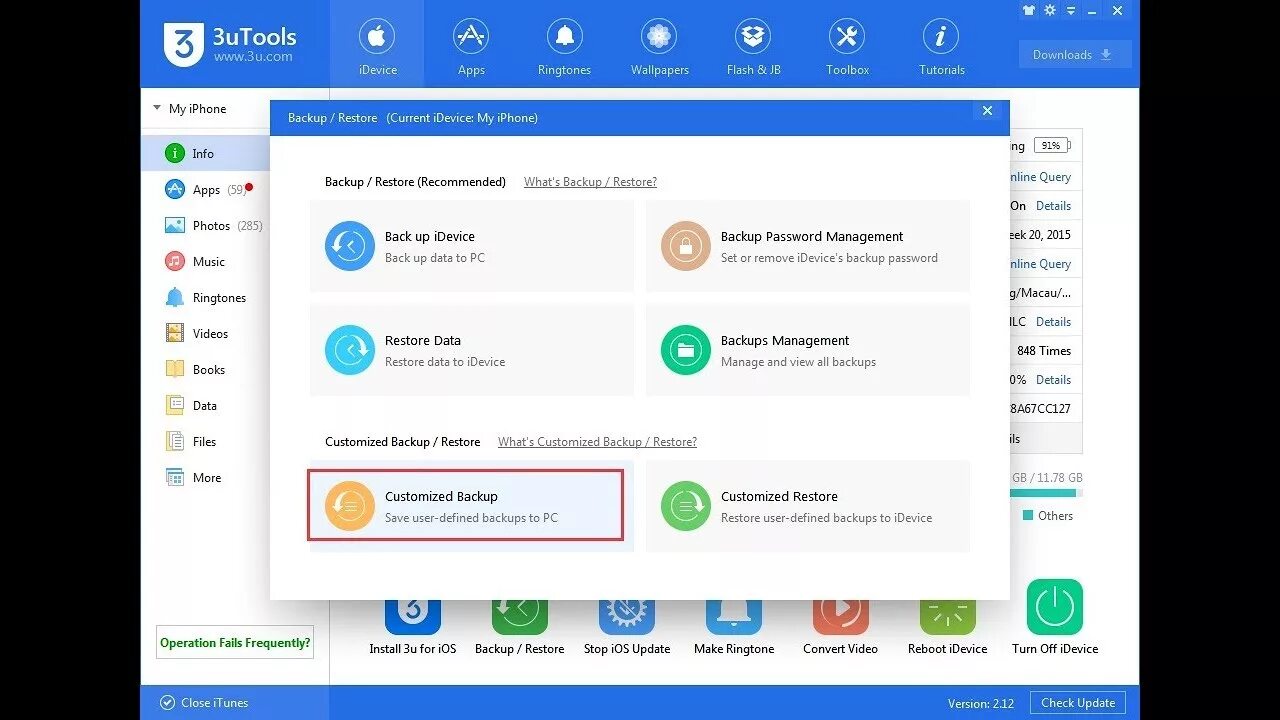Click the settings gear in title bar
Screen dimensions: 1280x720
point(1050,10)
